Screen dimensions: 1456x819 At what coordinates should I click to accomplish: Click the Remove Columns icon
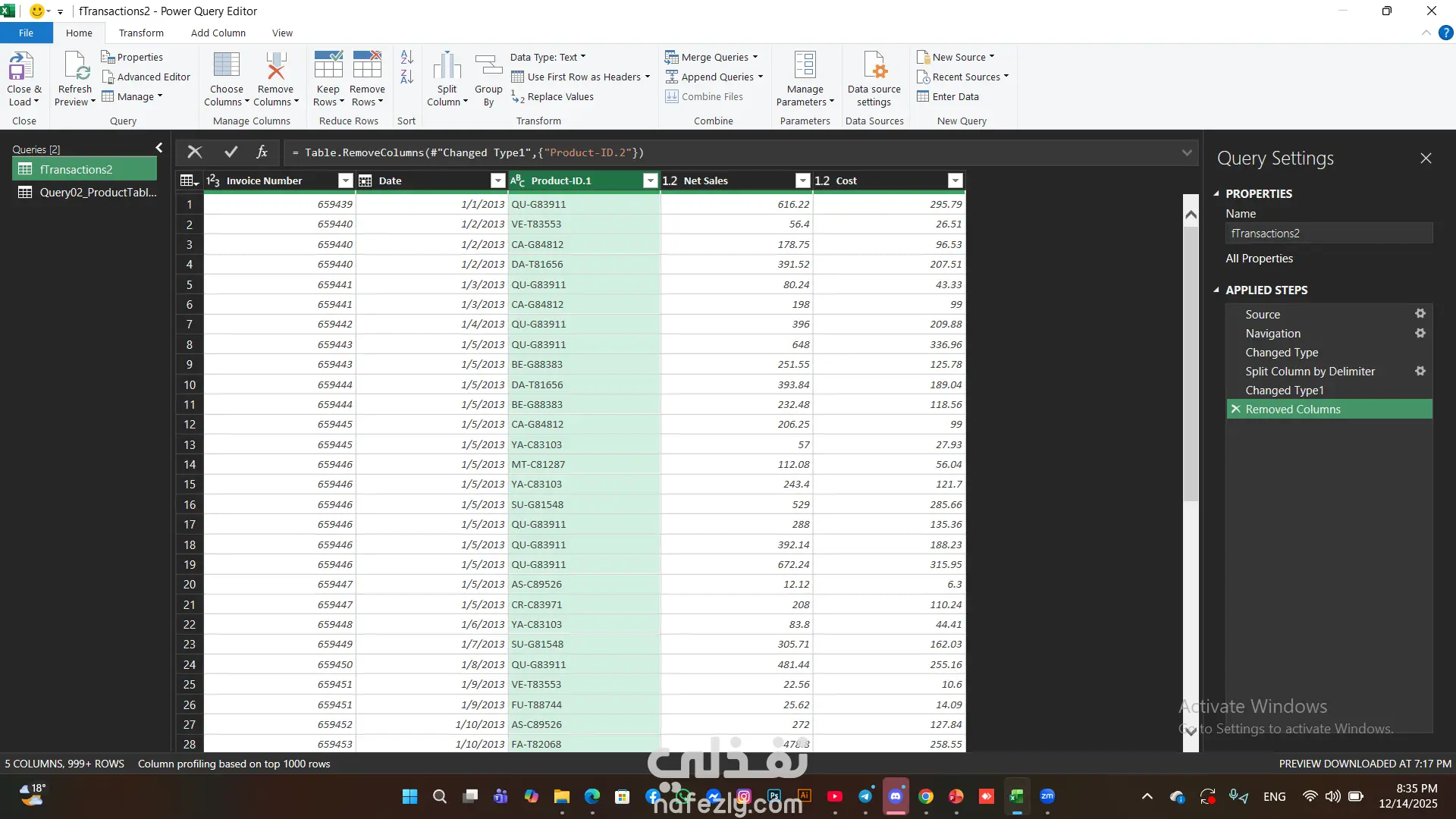(275, 67)
